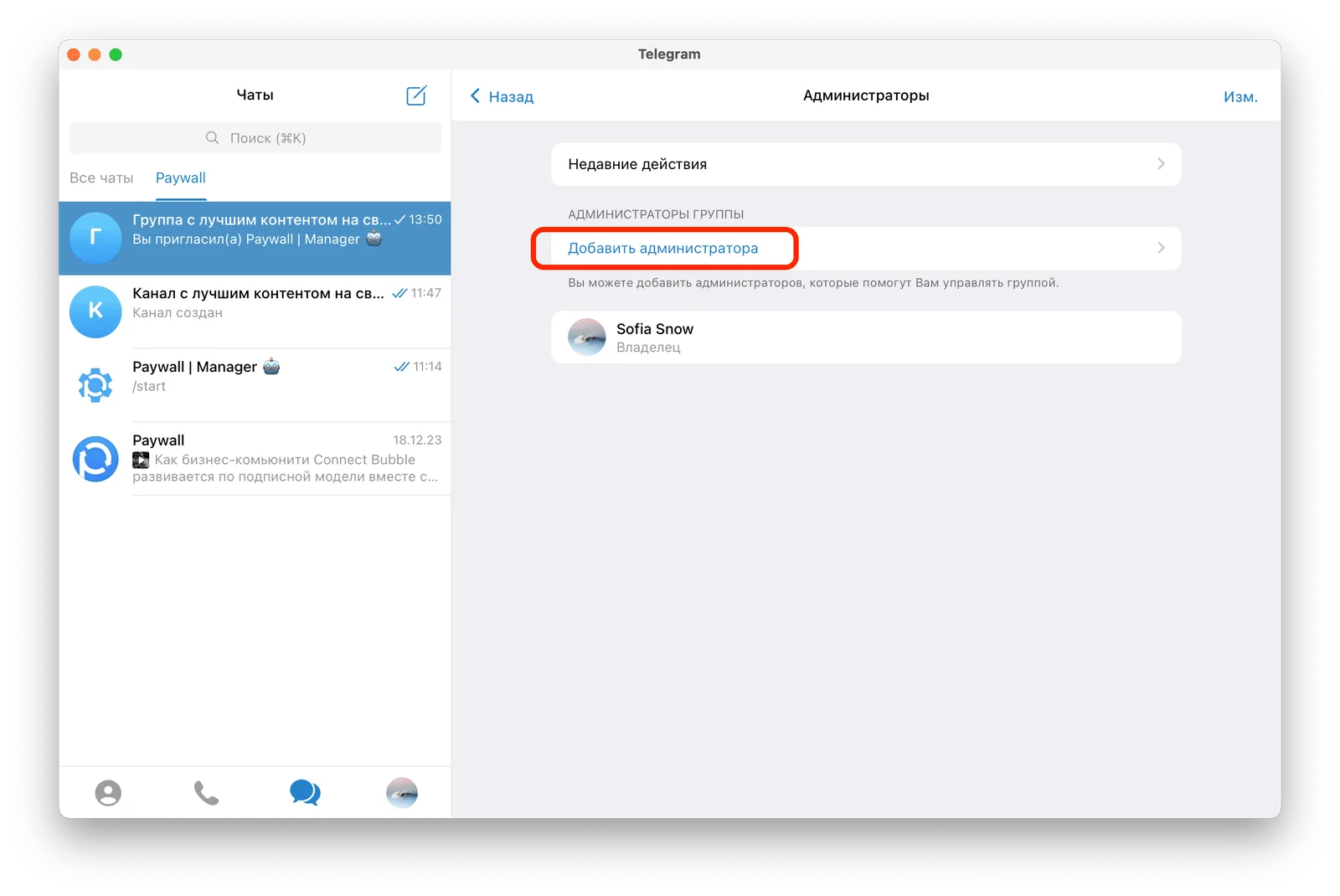The height and width of the screenshot is (896, 1340).
Task: Click the Изм. edit button
Action: click(x=1240, y=96)
